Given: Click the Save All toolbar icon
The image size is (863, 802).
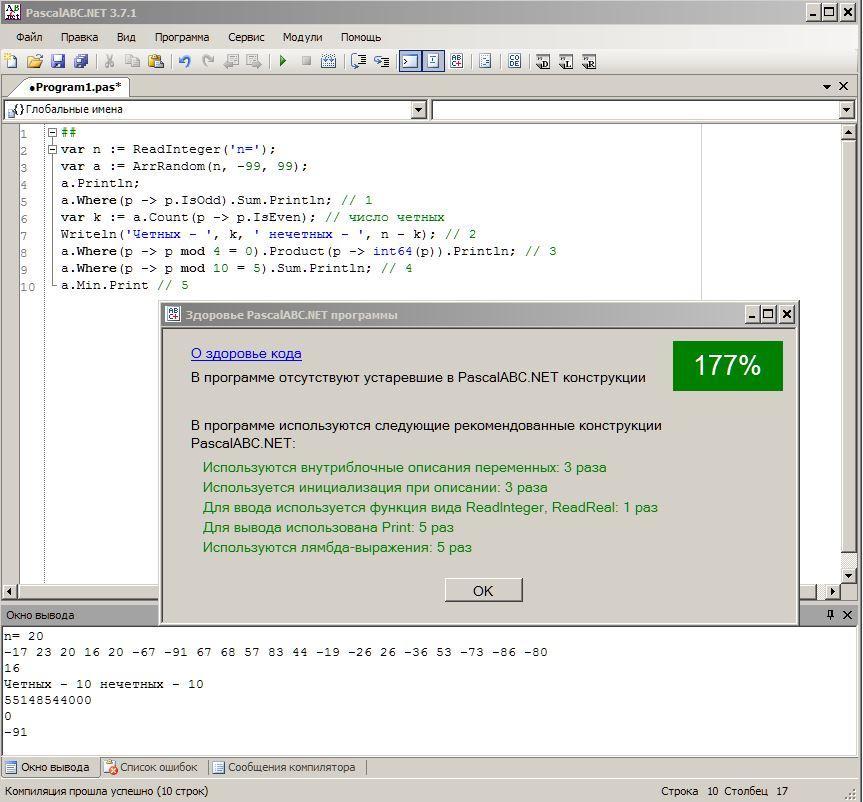Looking at the screenshot, I should point(81,61).
